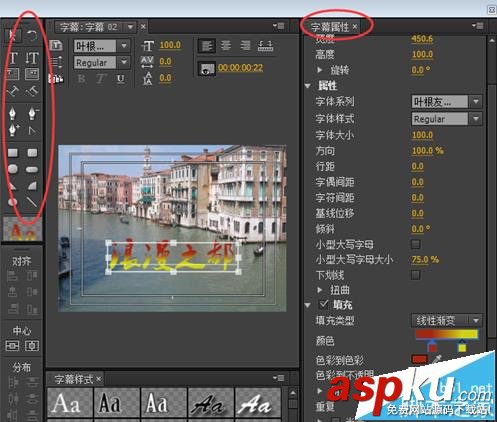Click 方向 value 100.0 %
This screenshot has width=497, height=422.
[x=428, y=151]
